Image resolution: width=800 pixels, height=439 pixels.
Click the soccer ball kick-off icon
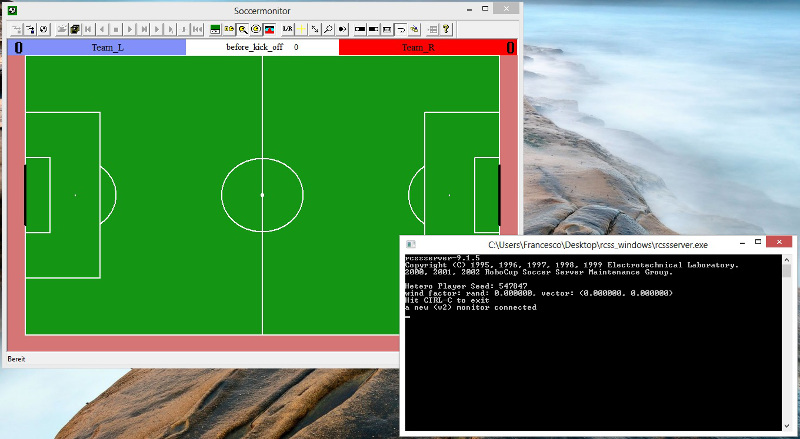(45, 29)
